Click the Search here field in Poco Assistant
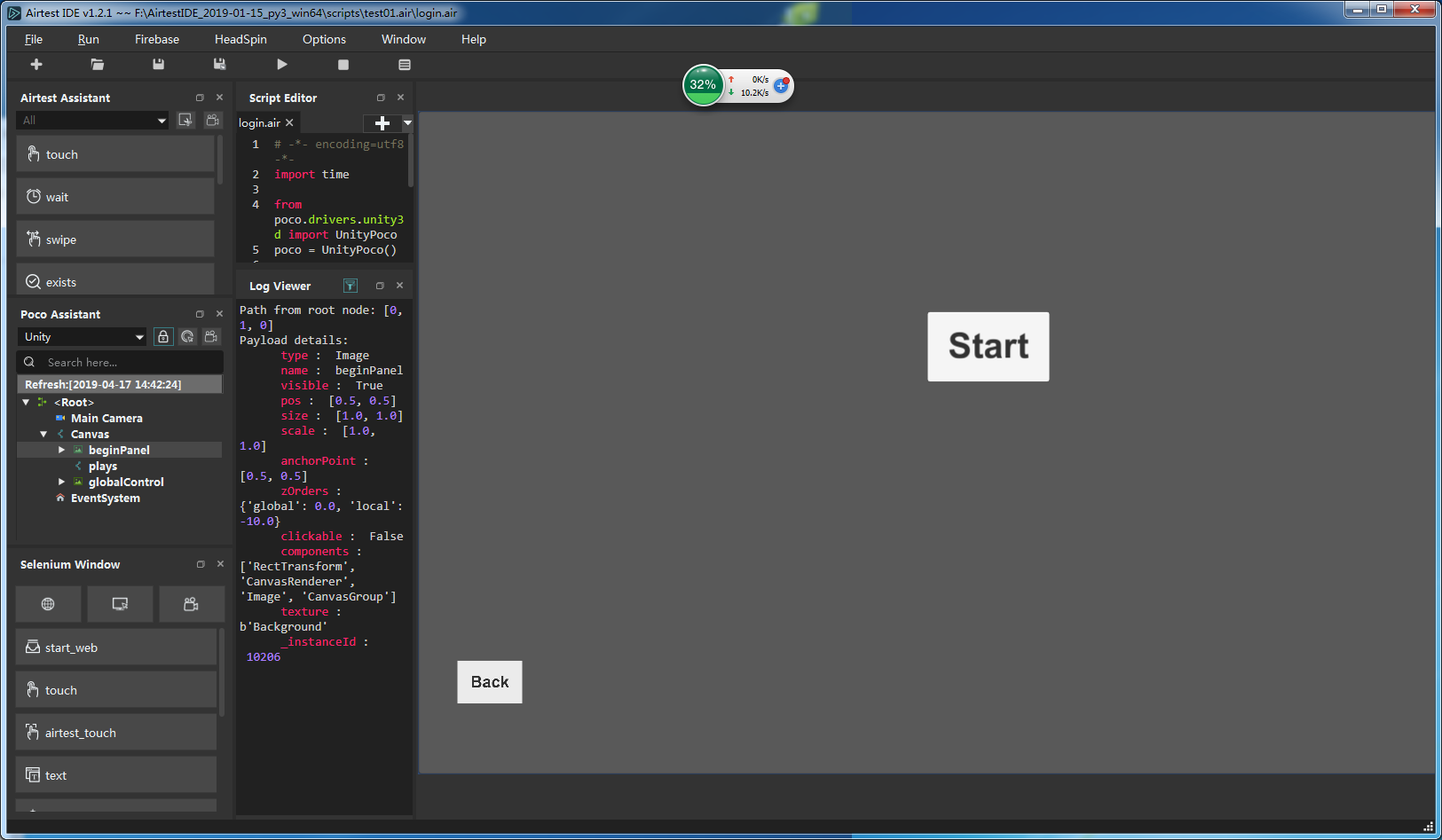 (x=120, y=362)
